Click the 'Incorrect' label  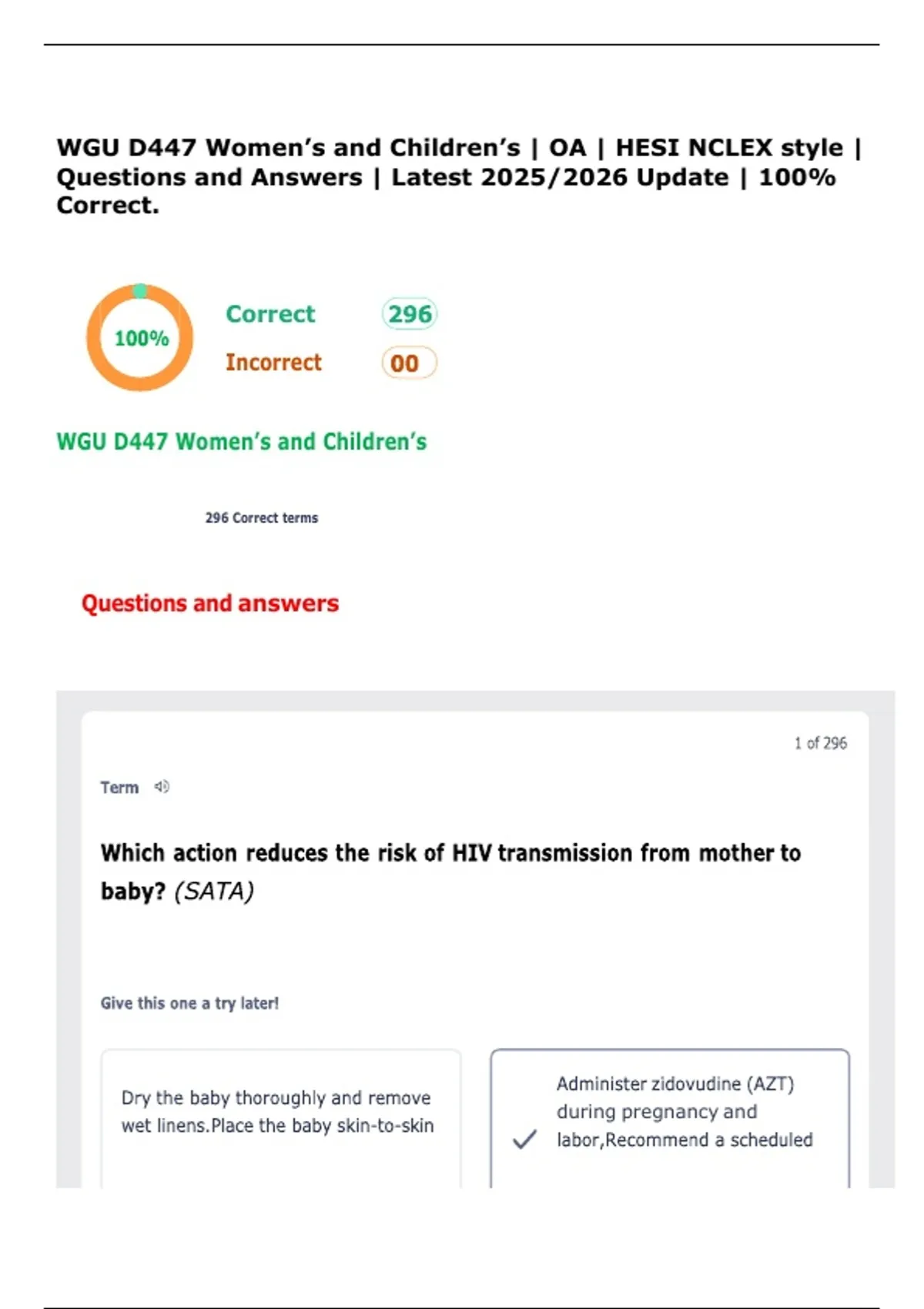point(273,362)
